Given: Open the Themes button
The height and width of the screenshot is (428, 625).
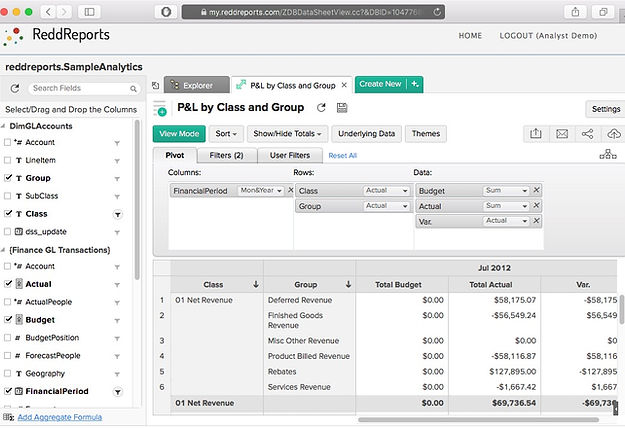Looking at the screenshot, I should [426, 134].
